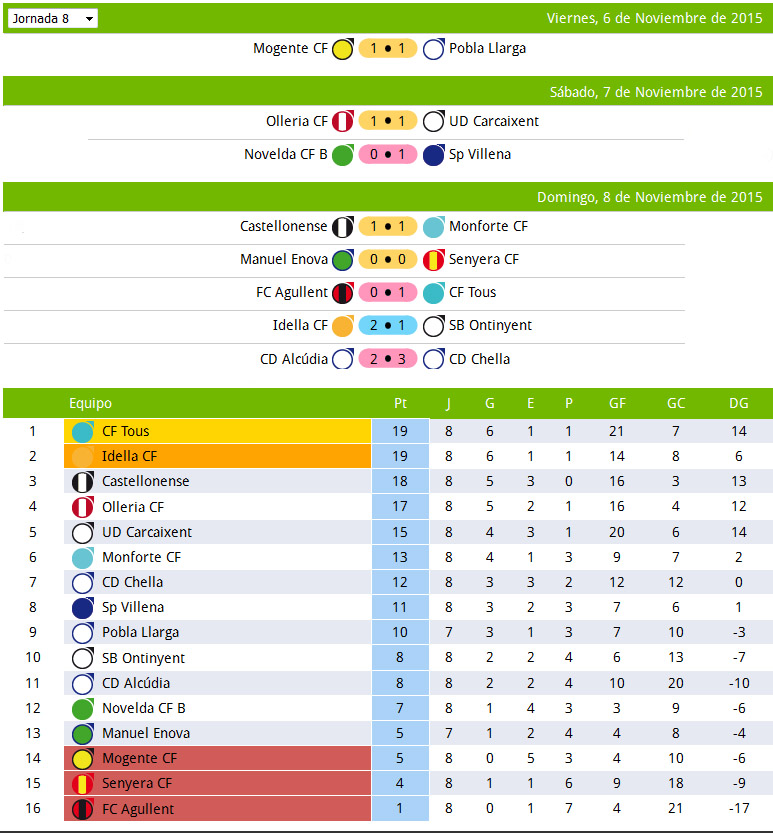The height and width of the screenshot is (833, 773).
Task: Click Senyera CF striped crest in fixtures
Action: click(x=433, y=260)
